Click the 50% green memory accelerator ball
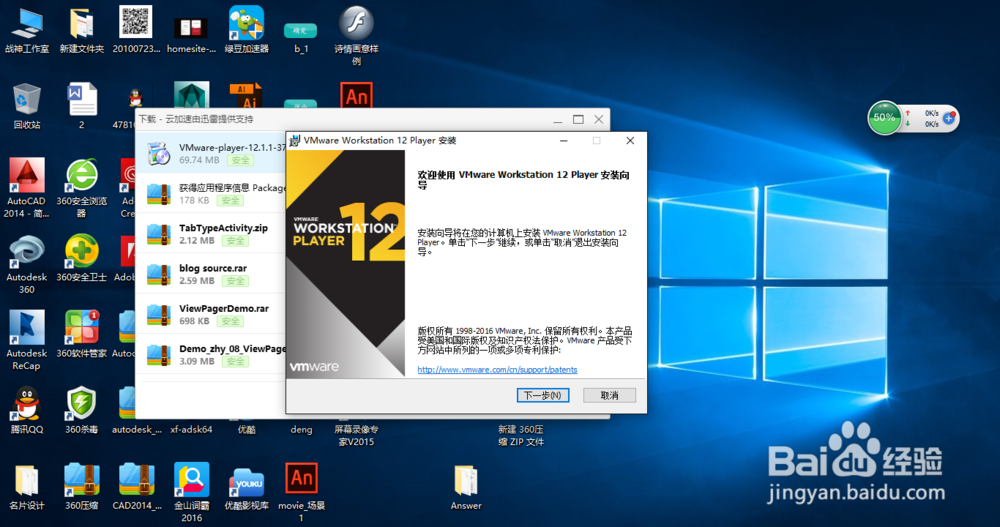 pyautogui.click(x=884, y=117)
